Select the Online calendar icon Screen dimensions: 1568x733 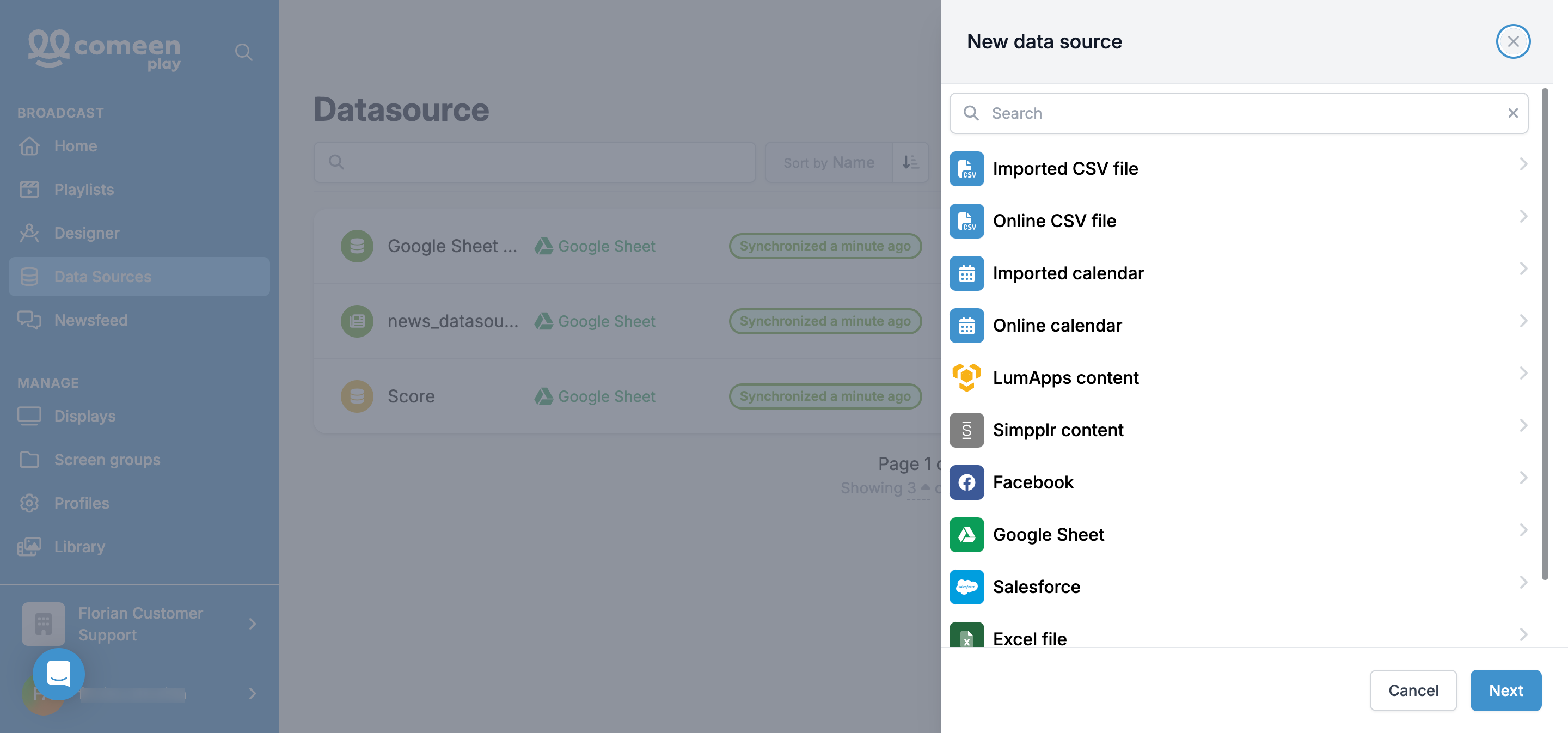click(x=966, y=326)
